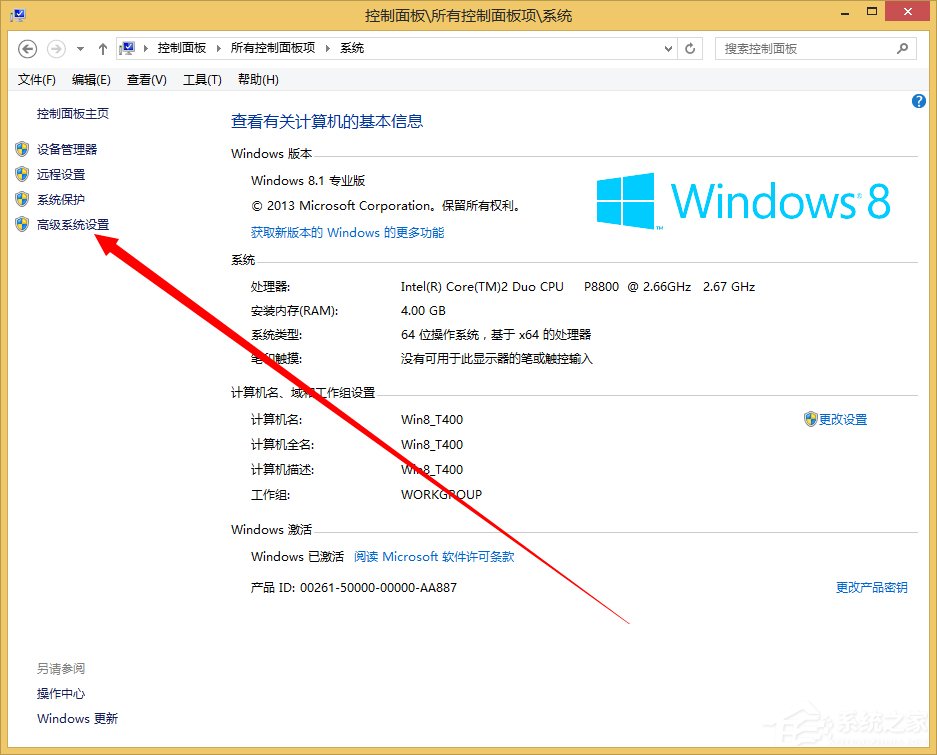Open the 工具(T) menu
The height and width of the screenshot is (755, 937).
[201, 79]
